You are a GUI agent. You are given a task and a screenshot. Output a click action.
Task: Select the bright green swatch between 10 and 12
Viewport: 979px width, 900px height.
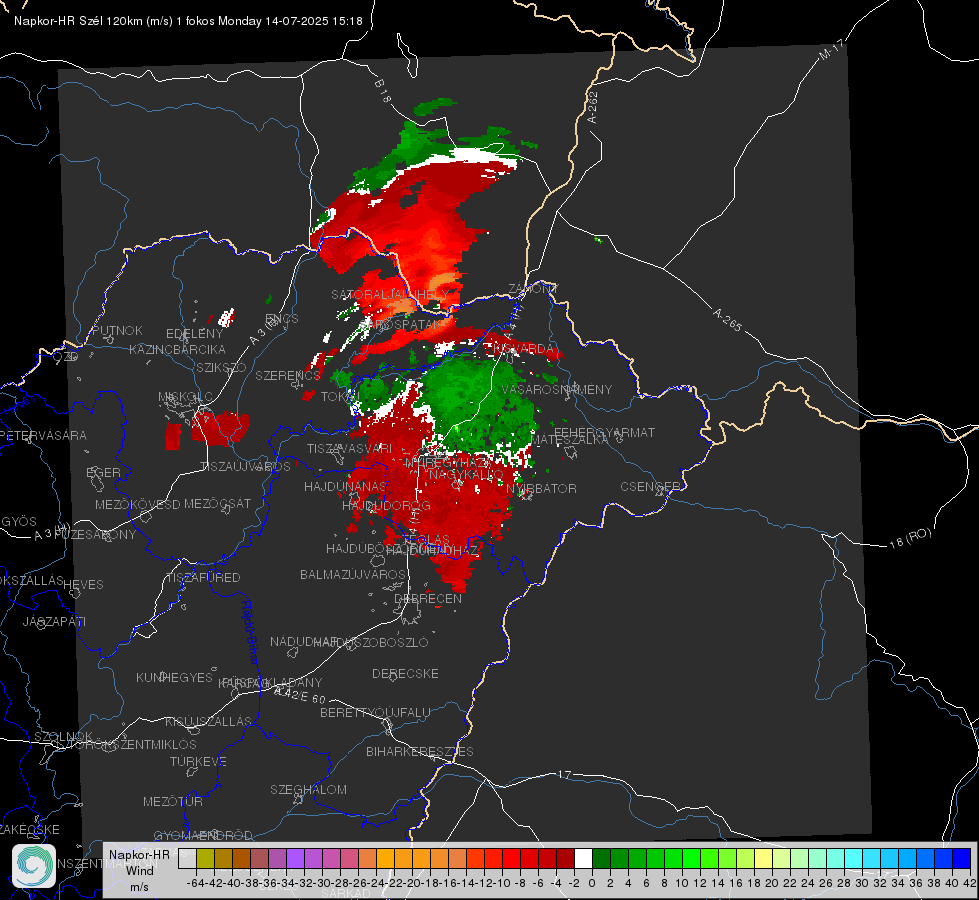pos(691,858)
